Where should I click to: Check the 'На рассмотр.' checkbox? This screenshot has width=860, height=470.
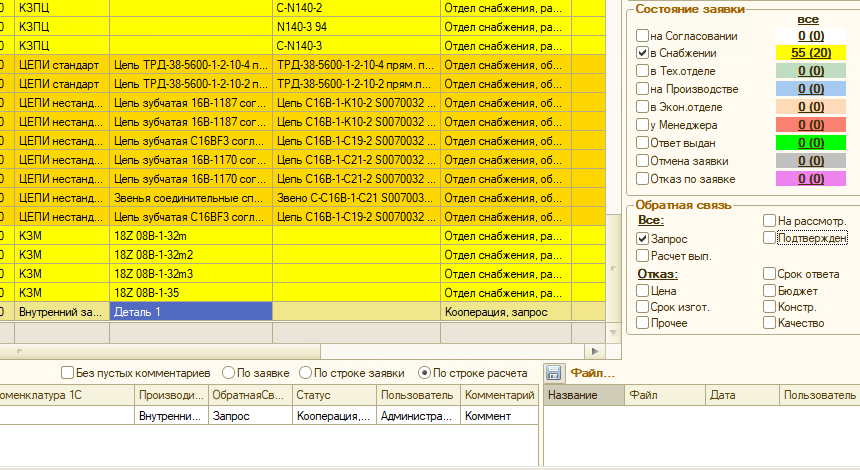pos(769,220)
